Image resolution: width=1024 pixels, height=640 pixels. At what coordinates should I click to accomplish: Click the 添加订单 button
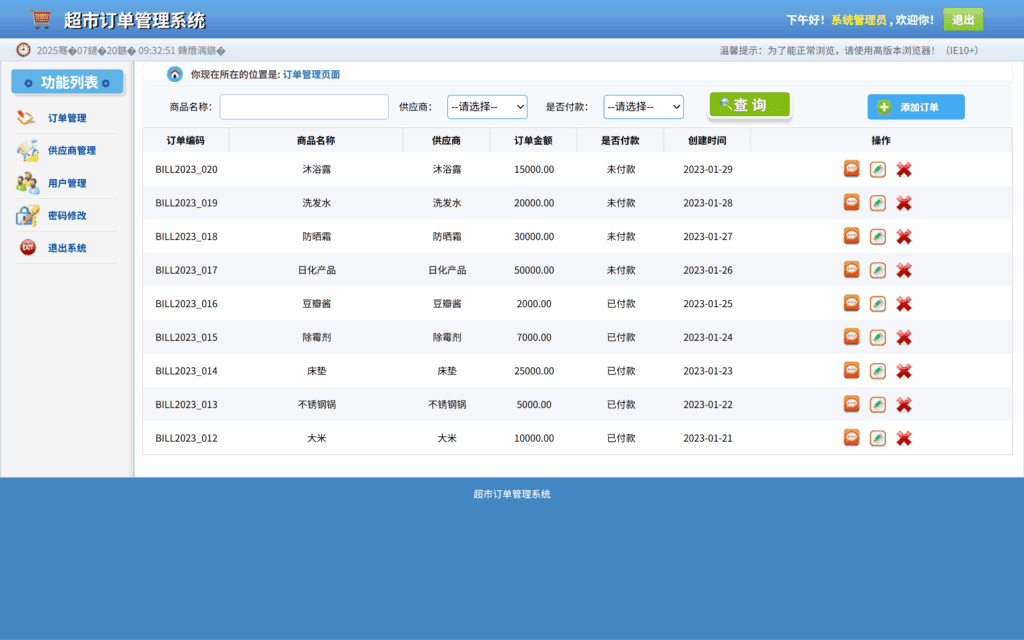coord(915,107)
